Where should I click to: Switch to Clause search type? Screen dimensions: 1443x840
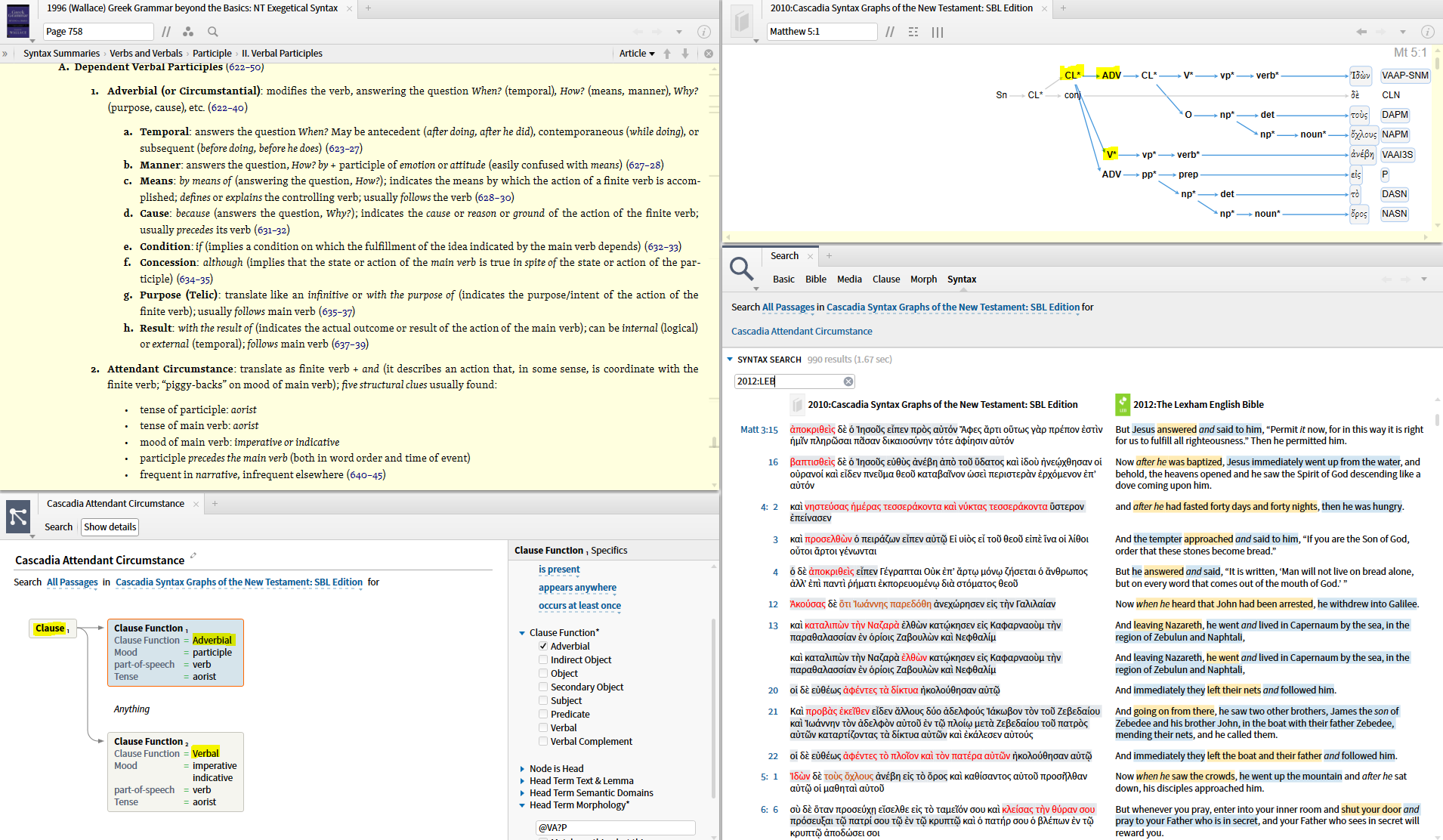(x=886, y=279)
